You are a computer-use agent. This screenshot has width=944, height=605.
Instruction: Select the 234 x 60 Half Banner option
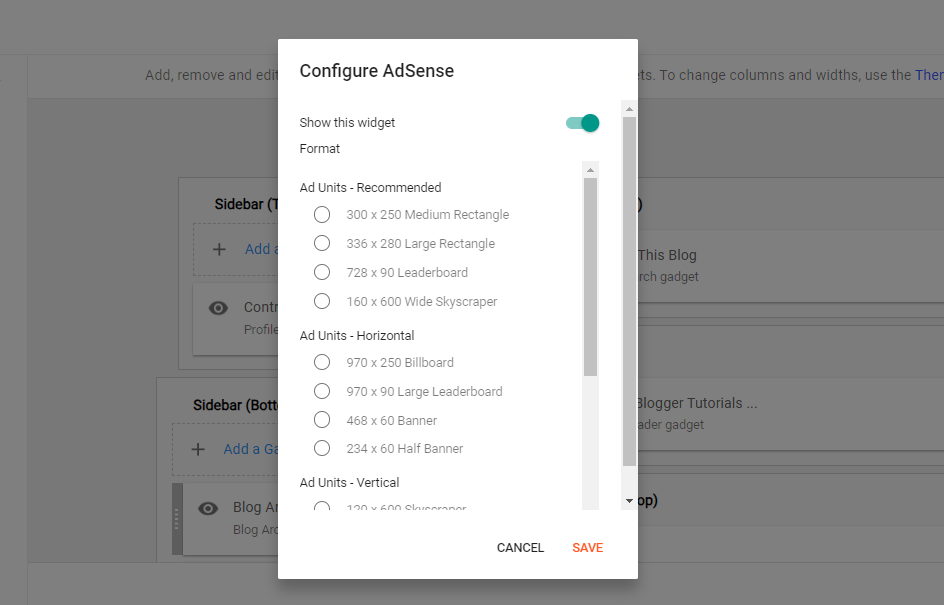[321, 448]
